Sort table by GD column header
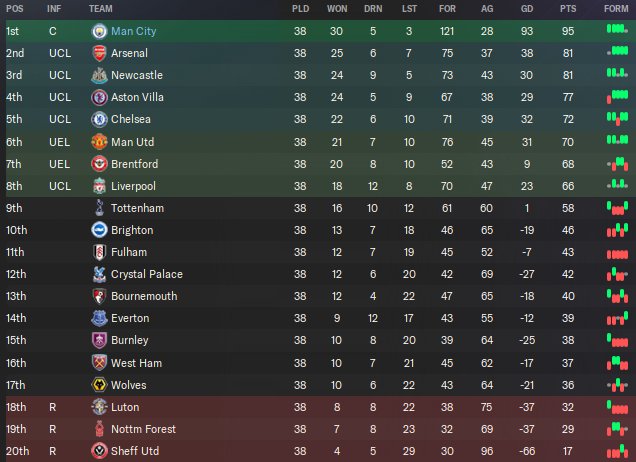636x462 pixels. pyautogui.click(x=527, y=9)
